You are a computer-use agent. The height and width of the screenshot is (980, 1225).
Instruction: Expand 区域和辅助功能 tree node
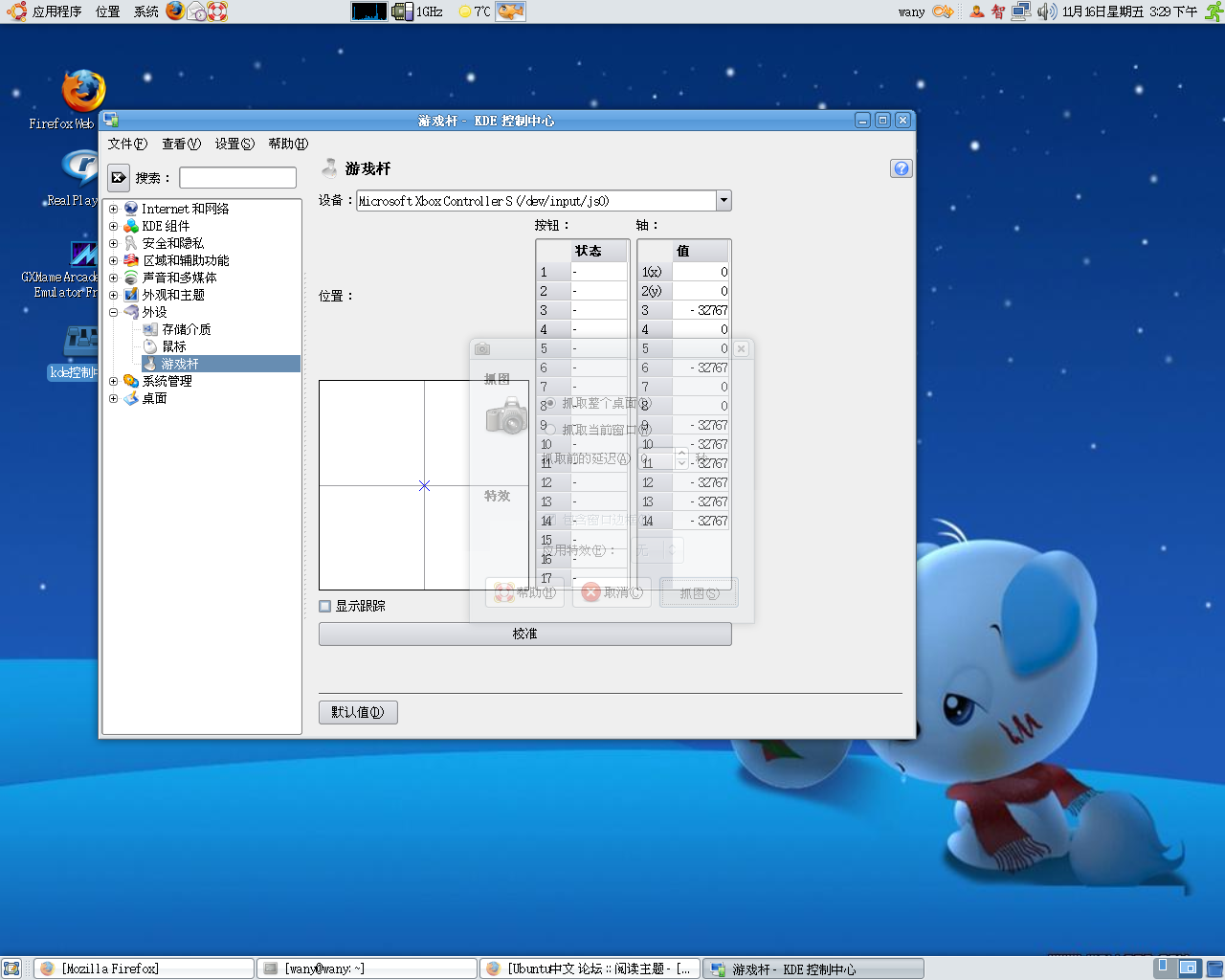coord(113,260)
